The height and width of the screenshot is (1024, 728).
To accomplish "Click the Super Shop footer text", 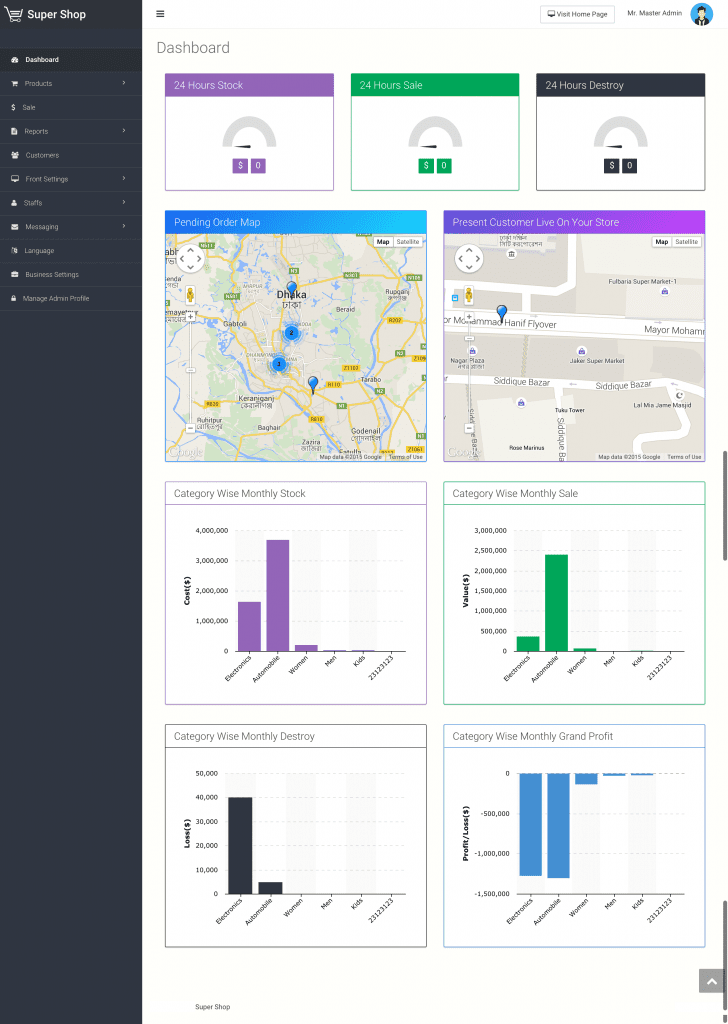I will pos(212,1006).
